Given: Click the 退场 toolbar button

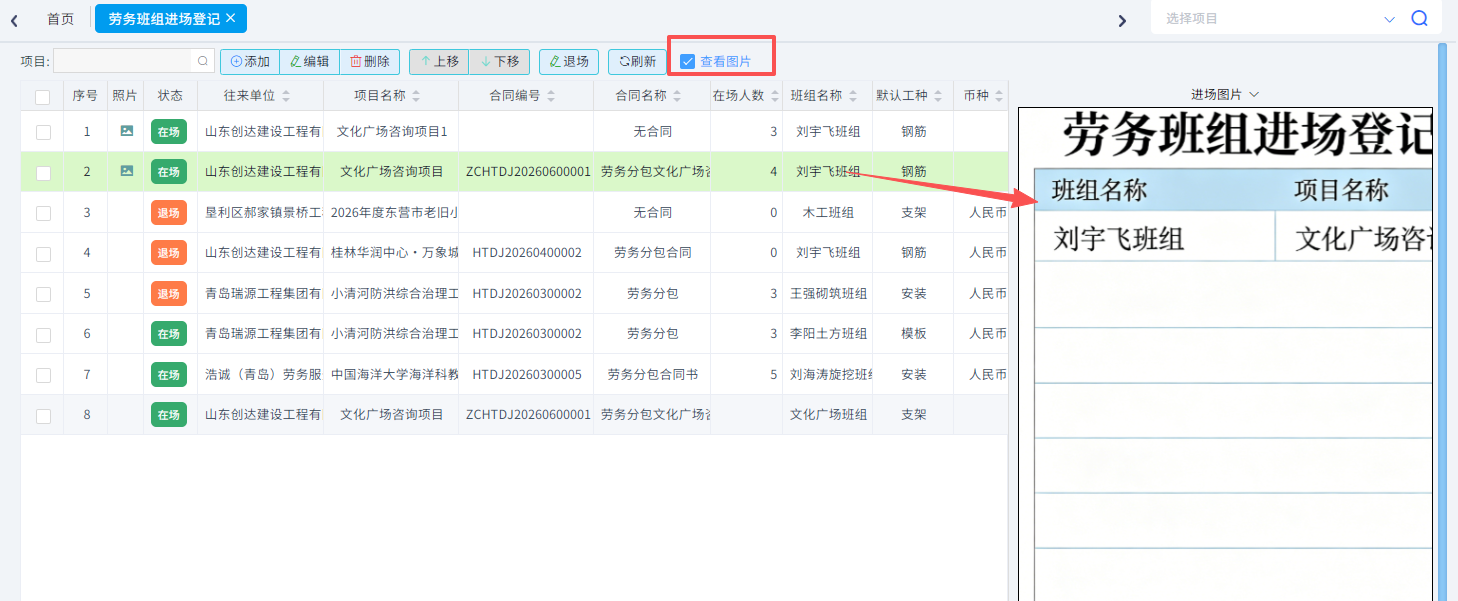Looking at the screenshot, I should 569,61.
